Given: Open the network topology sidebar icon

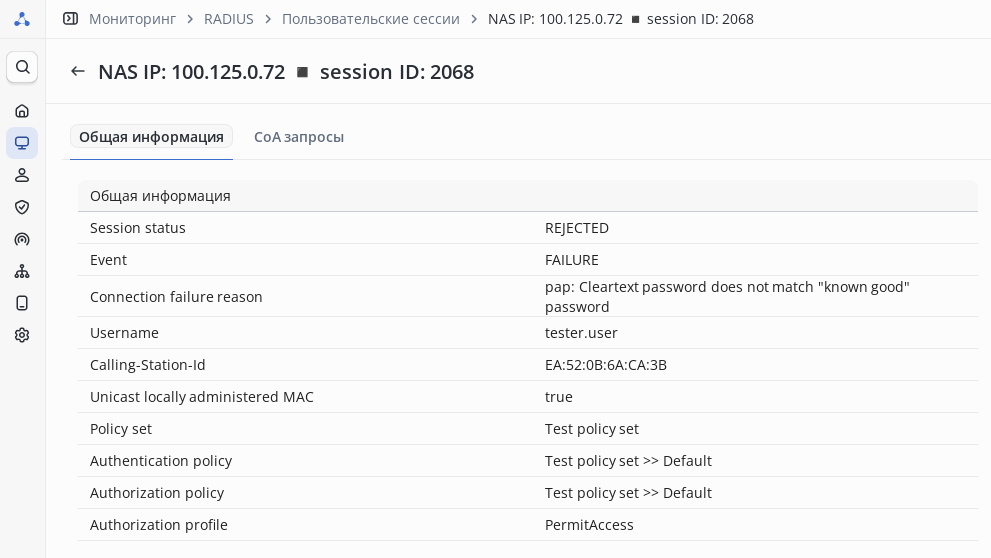Looking at the screenshot, I should (x=22, y=271).
